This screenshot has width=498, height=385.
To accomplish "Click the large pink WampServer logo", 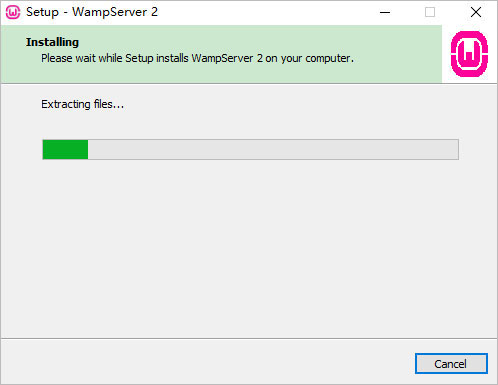I will [x=469, y=54].
